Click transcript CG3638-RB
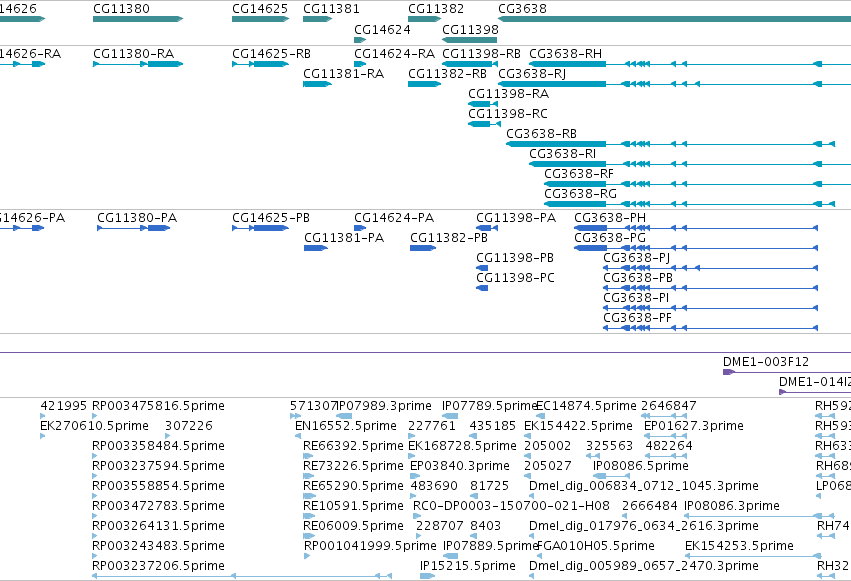The height and width of the screenshot is (581, 851). point(542,134)
